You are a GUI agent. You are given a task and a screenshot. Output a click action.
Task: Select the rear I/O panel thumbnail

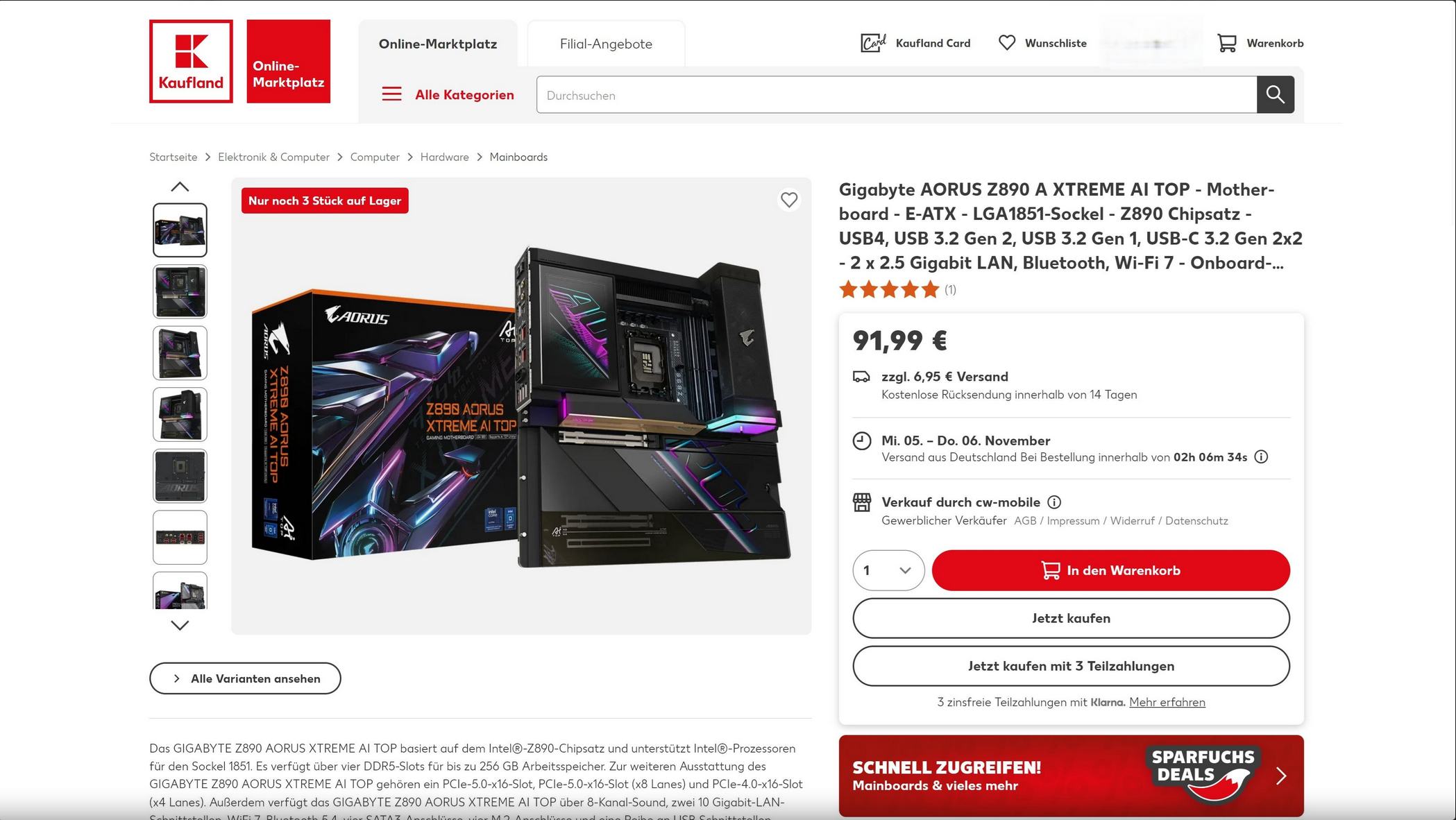tap(180, 538)
